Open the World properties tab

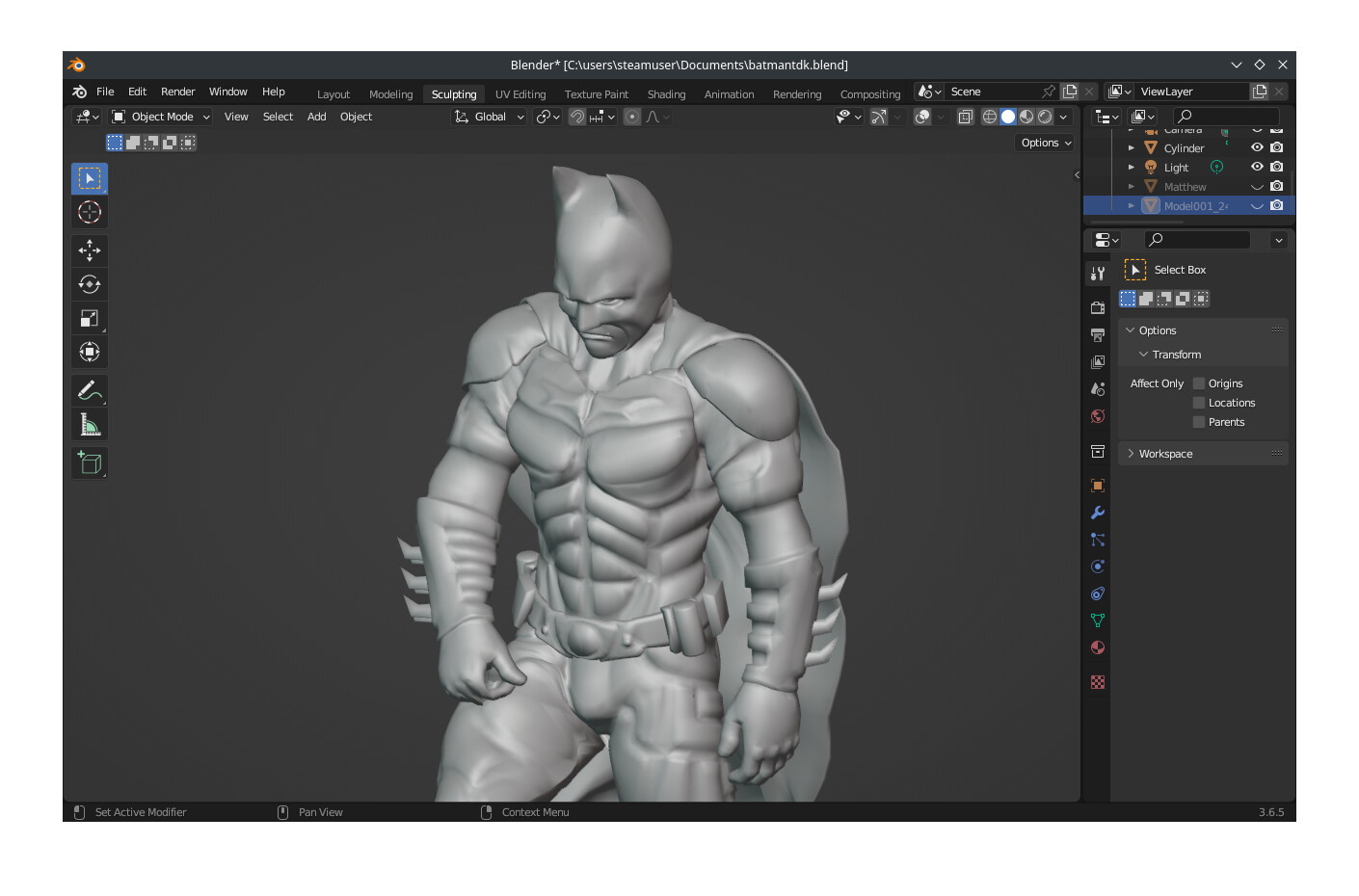point(1098,416)
